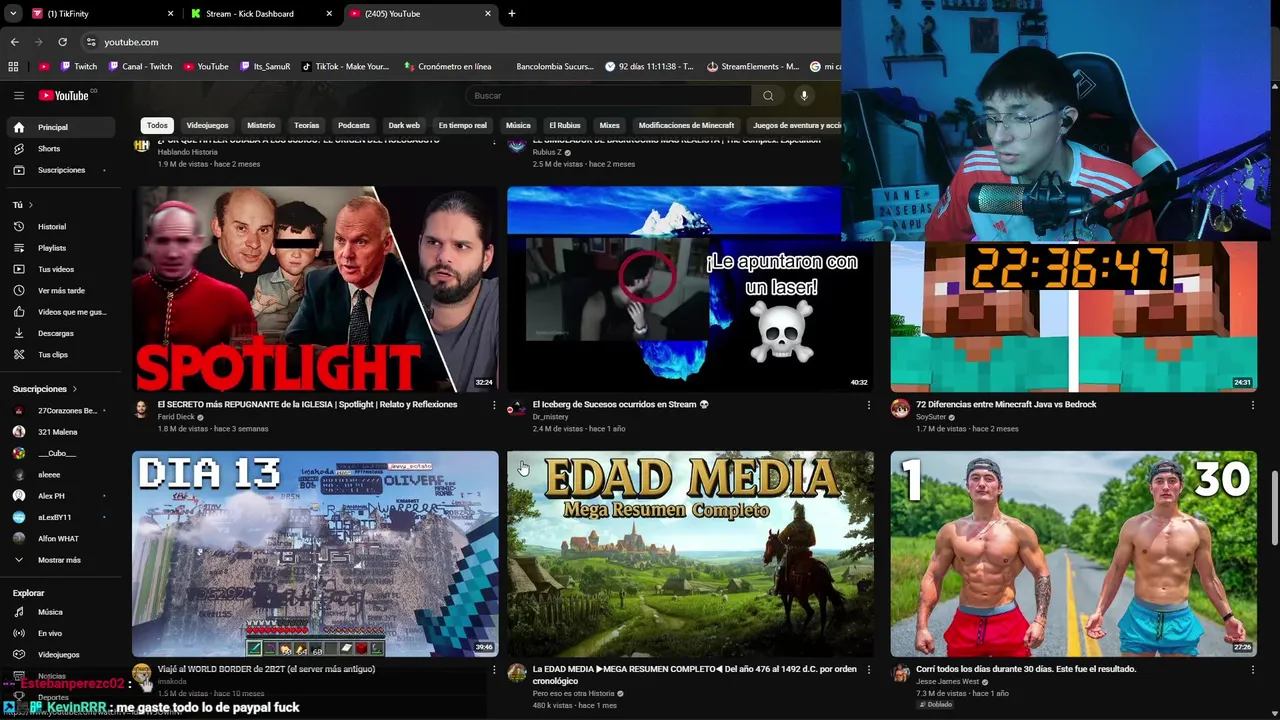Select the En tiempo real chip

[x=463, y=125]
